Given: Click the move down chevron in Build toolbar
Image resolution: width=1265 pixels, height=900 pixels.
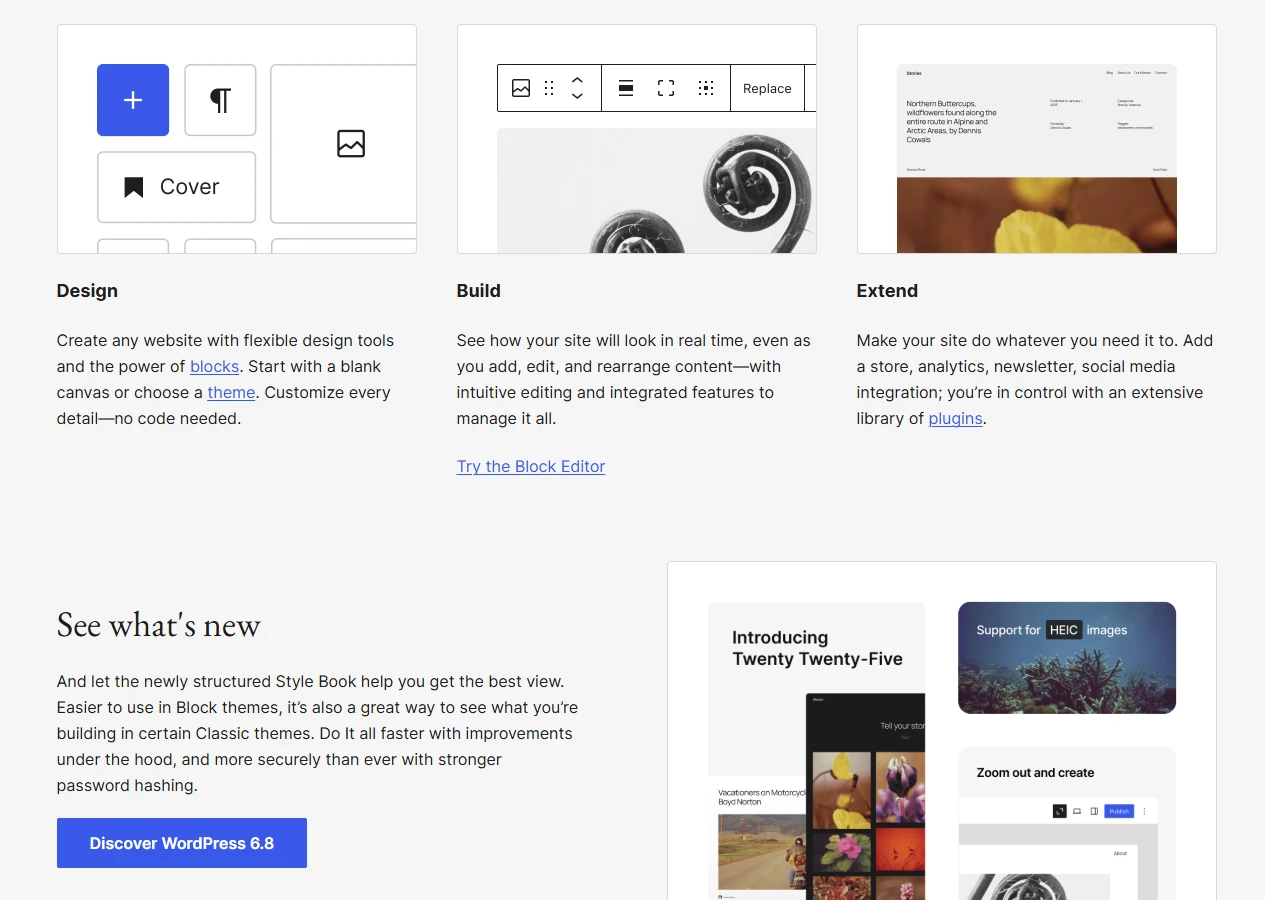Looking at the screenshot, I should point(577,96).
